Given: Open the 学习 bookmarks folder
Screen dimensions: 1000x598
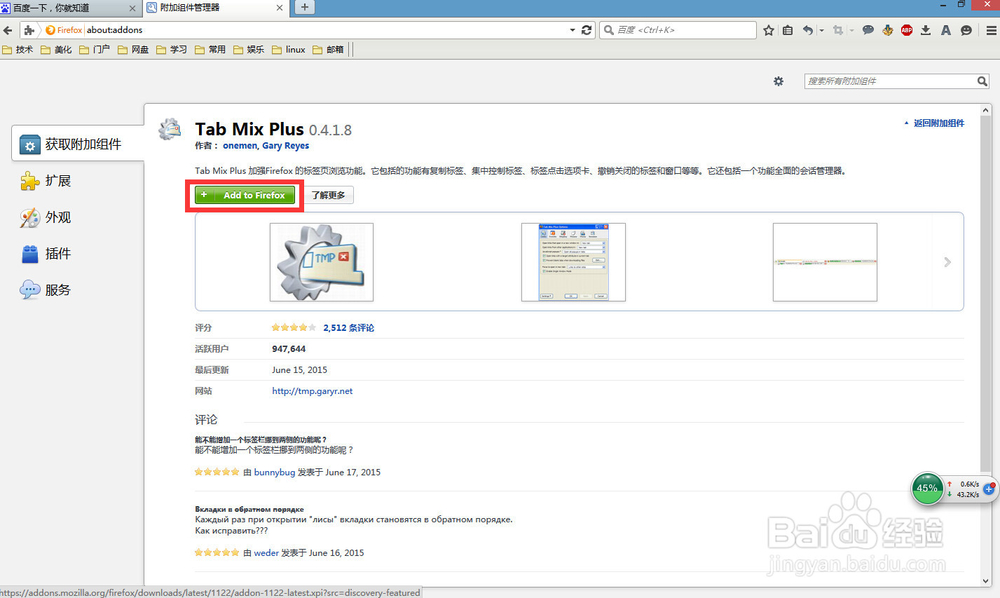Looking at the screenshot, I should (x=172, y=50).
